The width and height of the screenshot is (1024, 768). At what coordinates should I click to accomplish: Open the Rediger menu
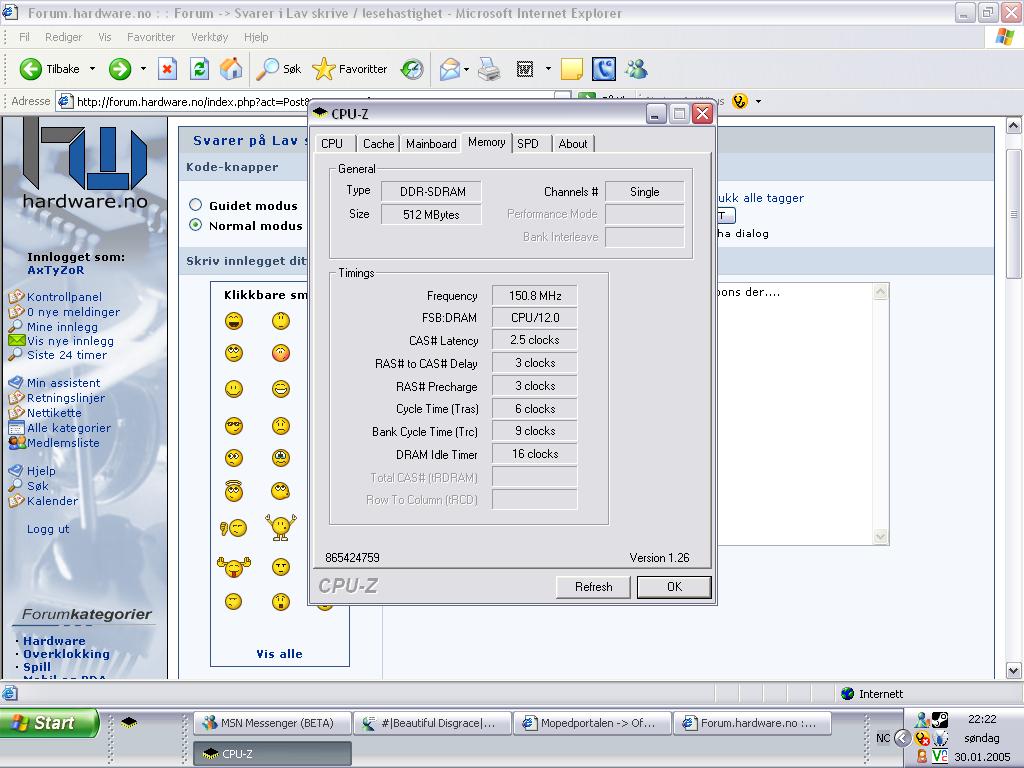coord(63,37)
